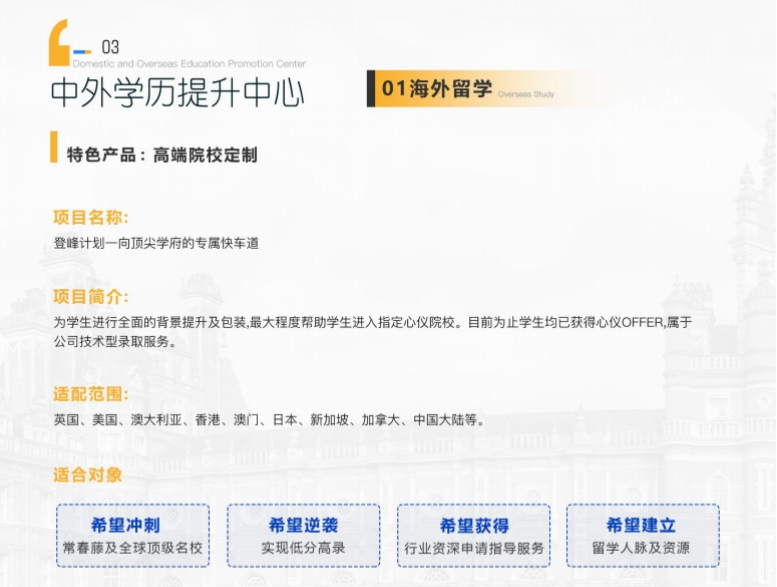
Task: Click the 03 page number
Action: (110, 48)
